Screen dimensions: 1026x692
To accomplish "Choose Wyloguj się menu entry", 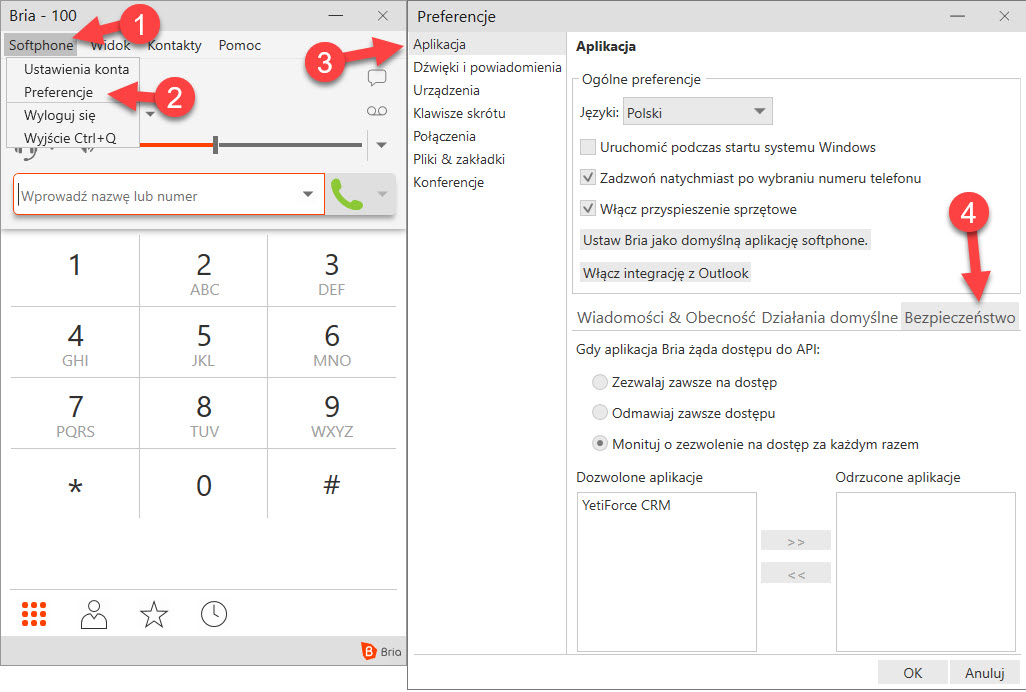I will [x=73, y=116].
